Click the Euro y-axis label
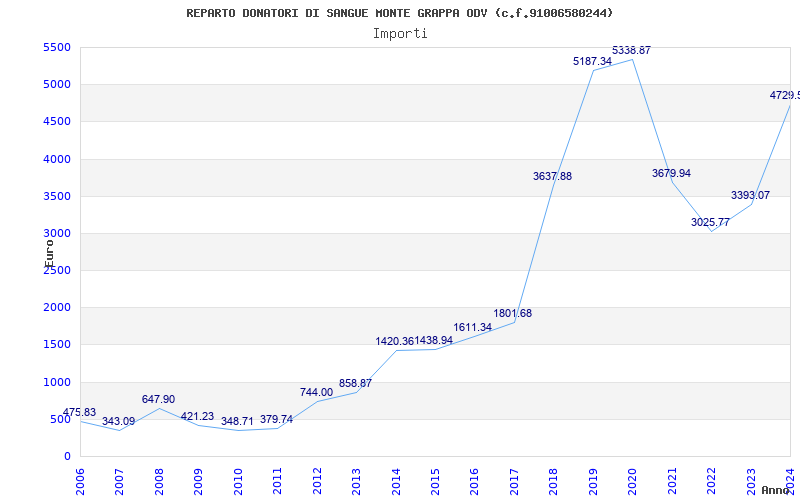Image resolution: width=800 pixels, height=500 pixels. pos(49,254)
